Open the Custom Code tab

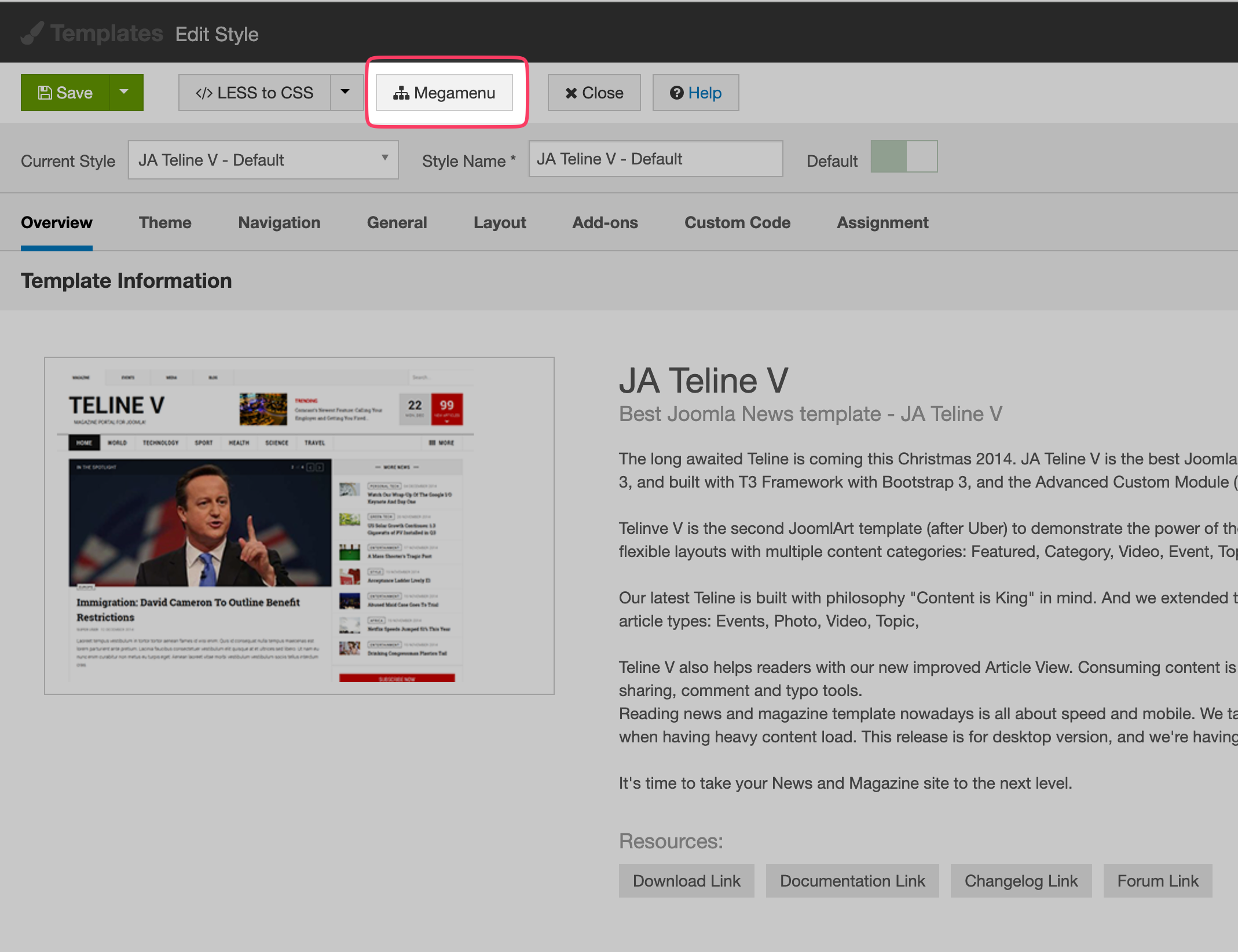click(x=737, y=223)
